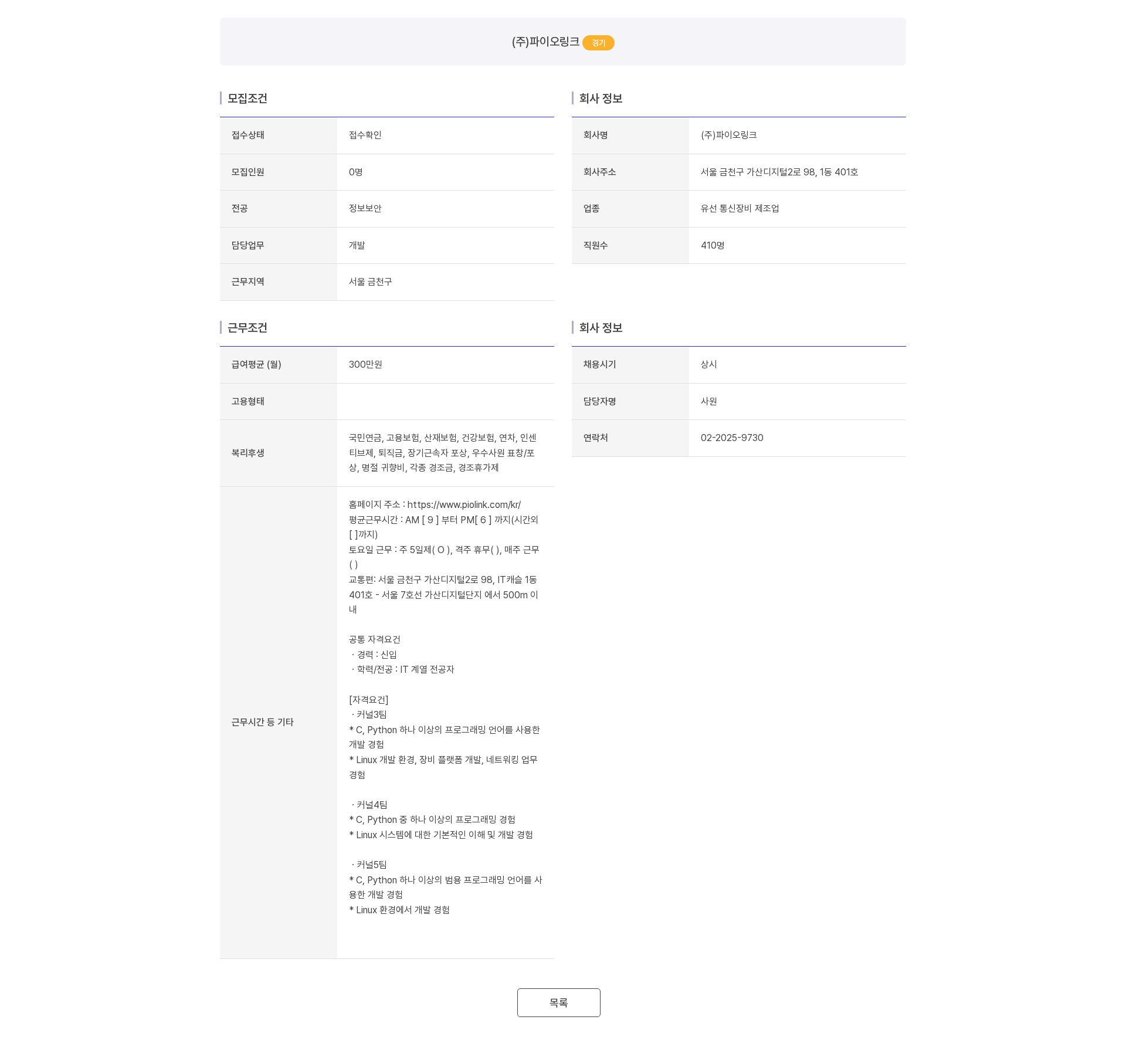Click company name value (주)파이오링크 in table
This screenshot has width=1126, height=1064.
tap(729, 135)
